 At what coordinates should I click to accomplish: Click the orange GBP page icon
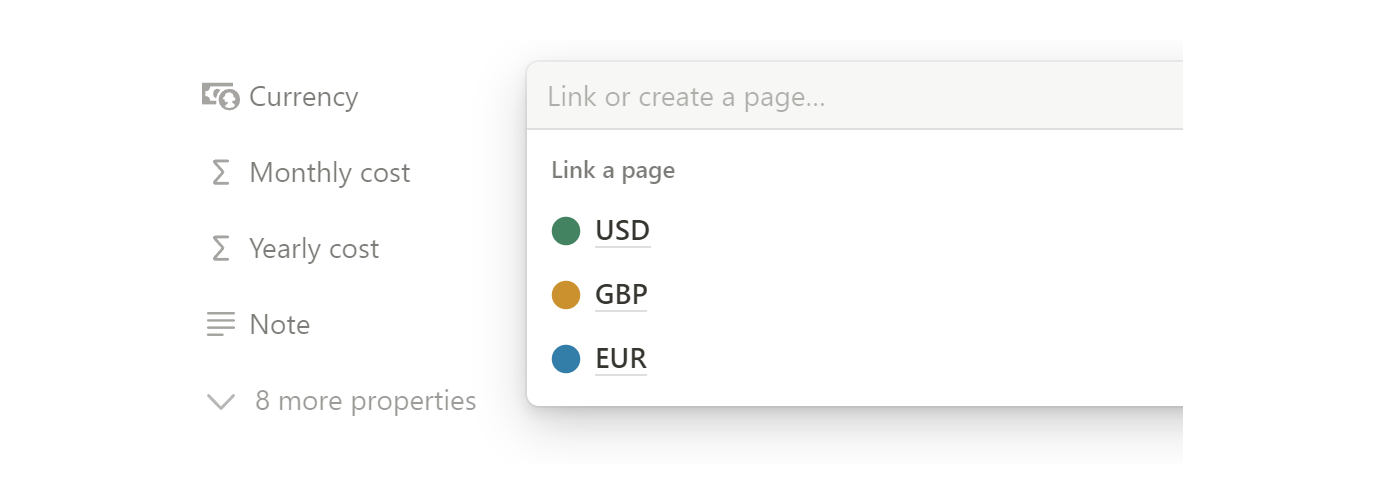566,295
